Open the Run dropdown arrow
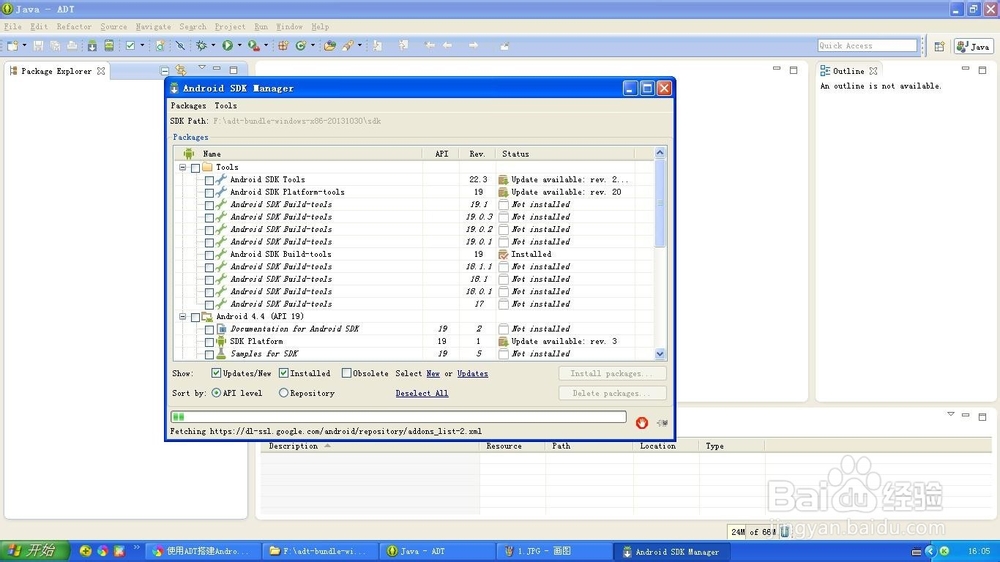Image resolution: width=1000 pixels, height=562 pixels. (x=239, y=45)
